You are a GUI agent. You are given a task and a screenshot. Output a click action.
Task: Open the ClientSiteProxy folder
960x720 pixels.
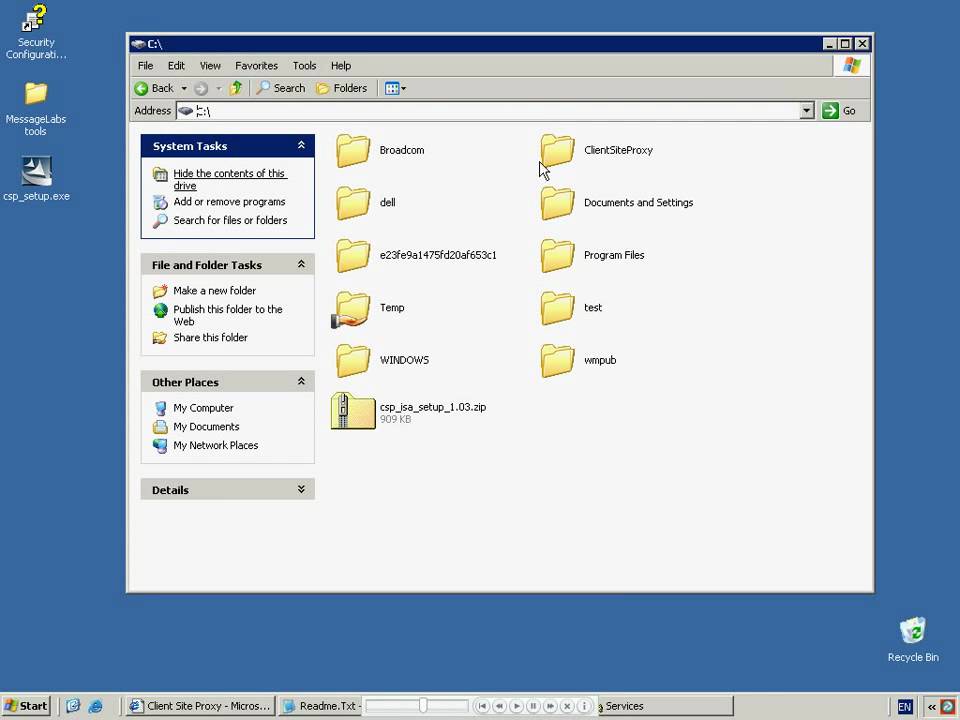557,151
